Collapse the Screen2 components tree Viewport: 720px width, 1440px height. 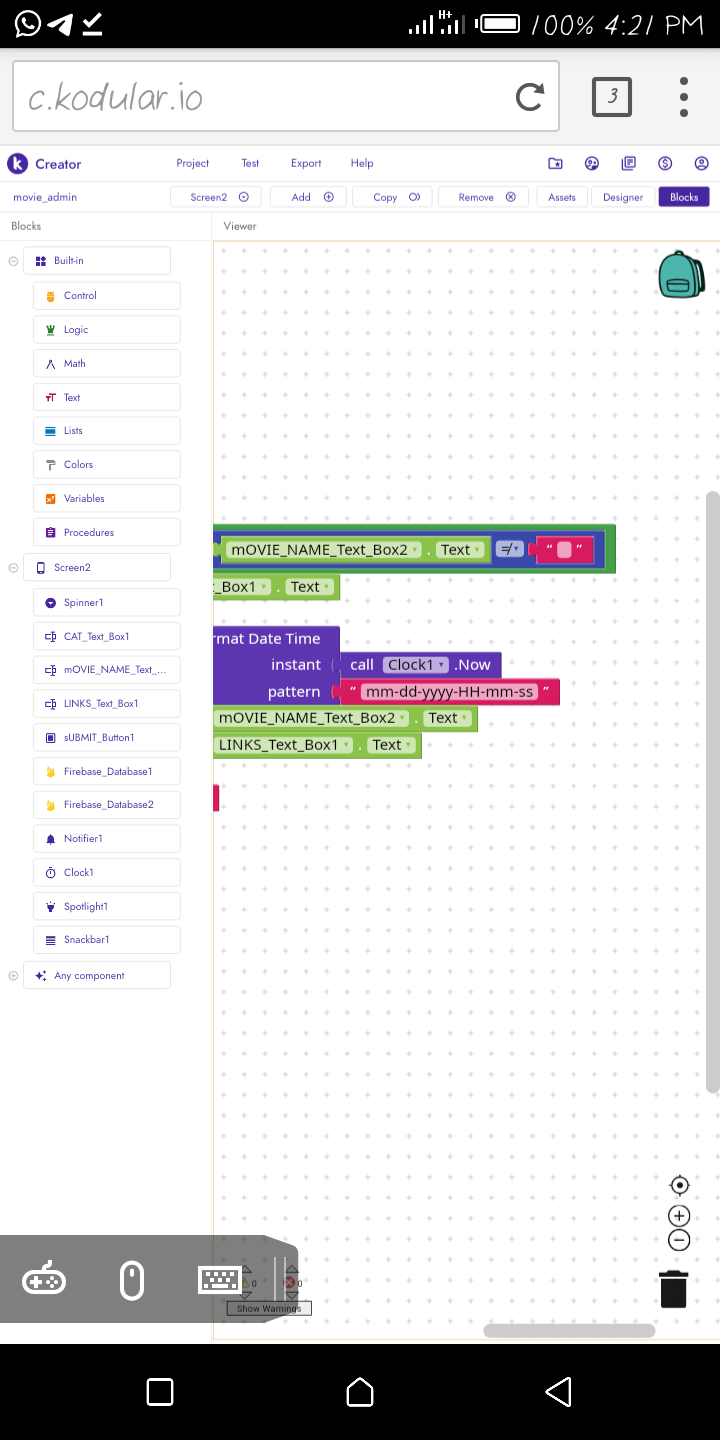click(x=13, y=568)
